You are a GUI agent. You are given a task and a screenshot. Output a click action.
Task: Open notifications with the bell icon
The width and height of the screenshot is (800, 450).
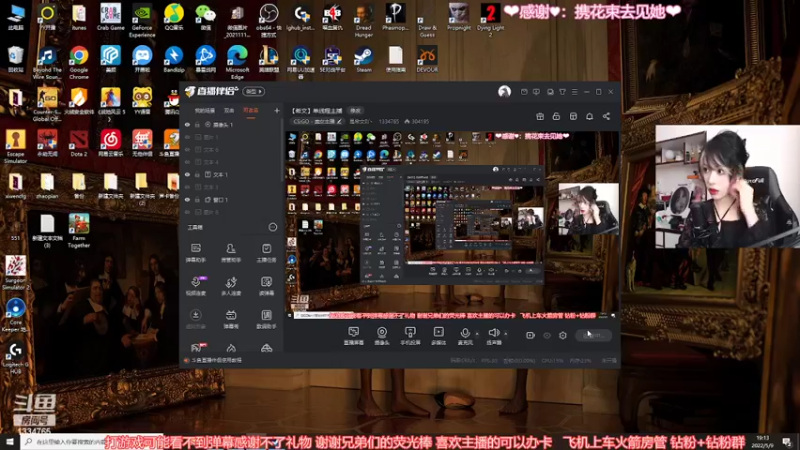tap(589, 116)
